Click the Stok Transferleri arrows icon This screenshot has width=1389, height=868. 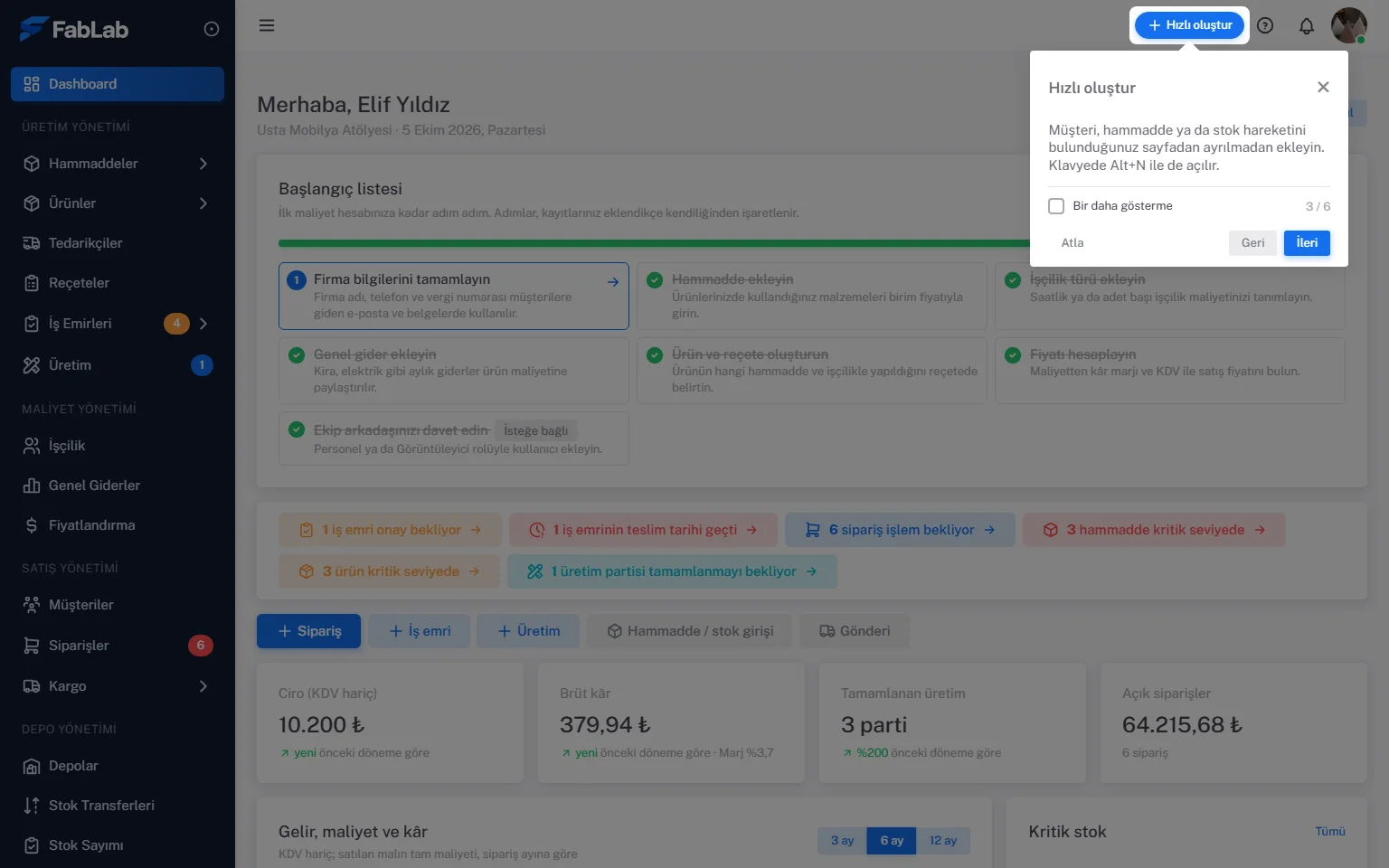pyautogui.click(x=32, y=806)
